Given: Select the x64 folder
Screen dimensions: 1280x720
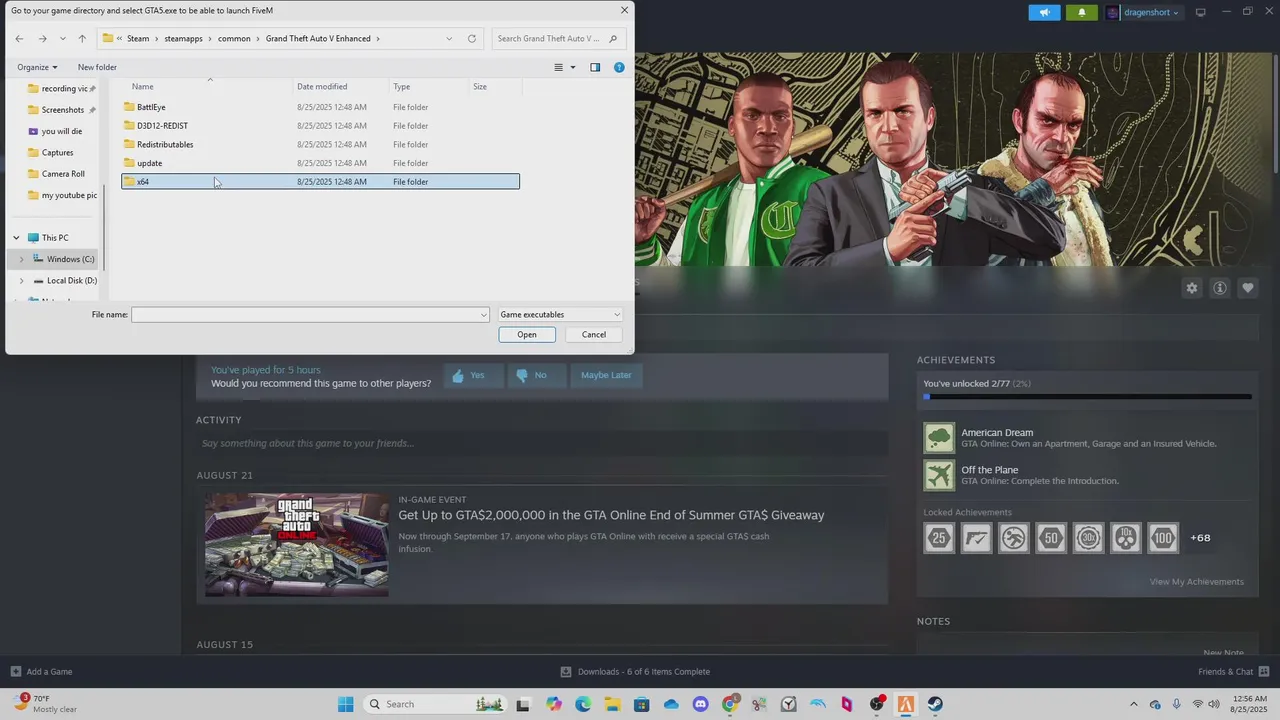Looking at the screenshot, I should point(320,182).
